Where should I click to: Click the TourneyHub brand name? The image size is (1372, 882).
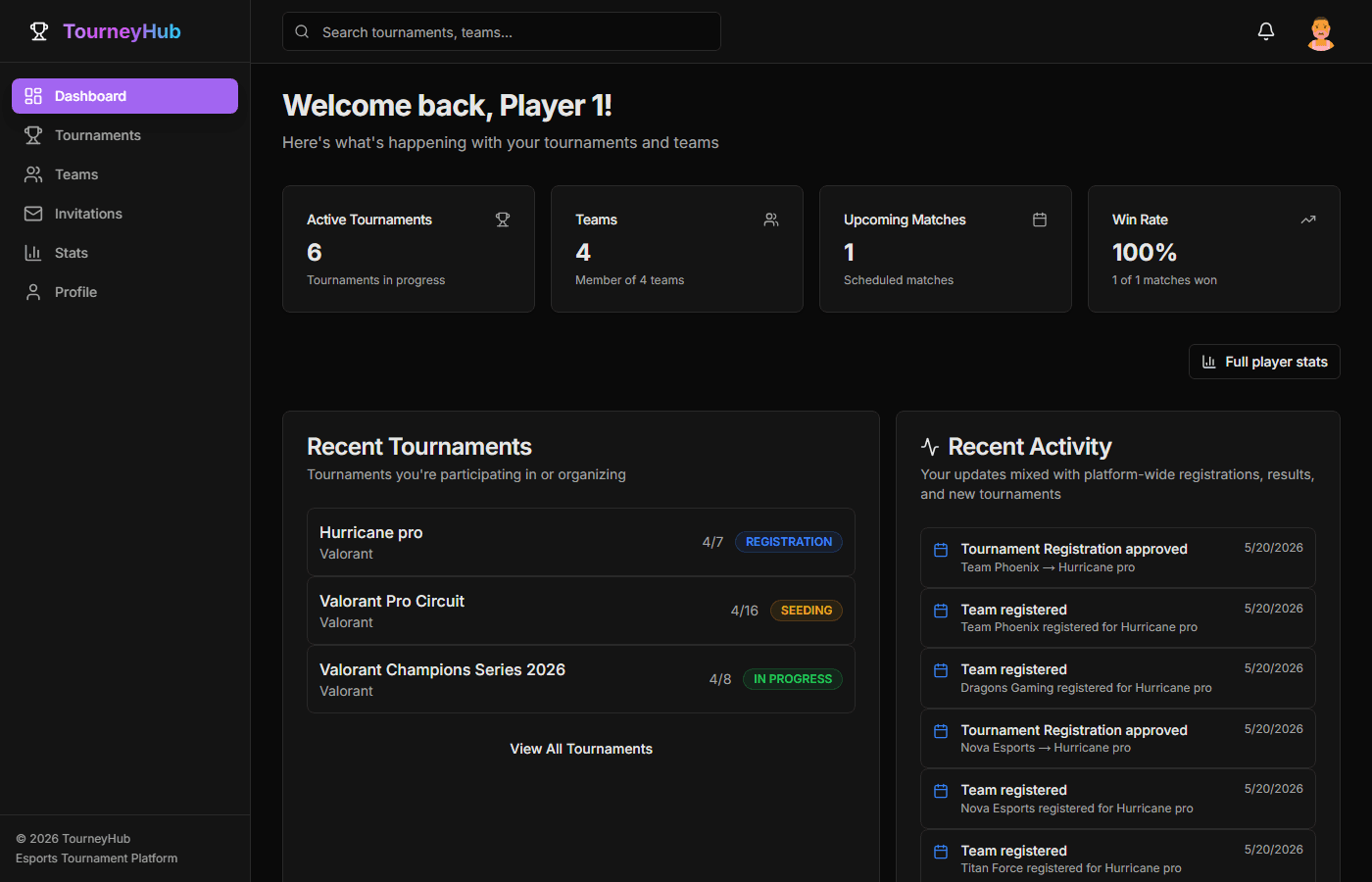pos(122,31)
